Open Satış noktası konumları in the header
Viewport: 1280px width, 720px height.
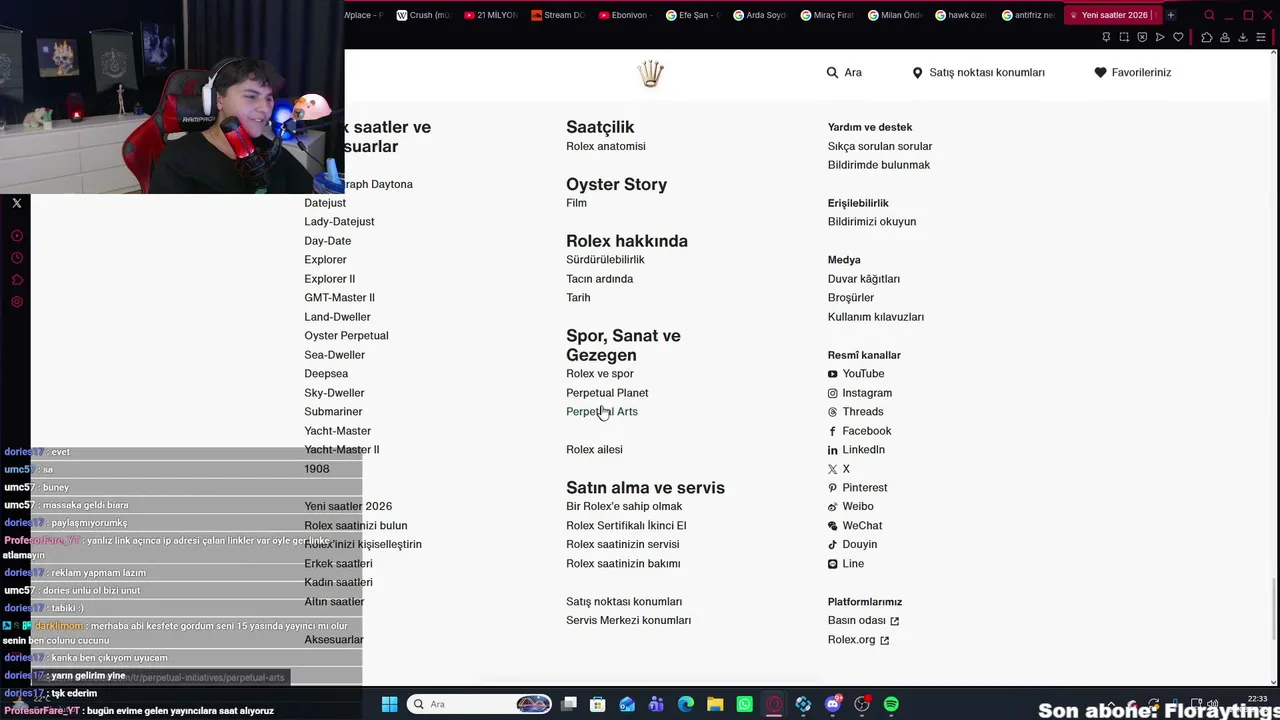[978, 72]
